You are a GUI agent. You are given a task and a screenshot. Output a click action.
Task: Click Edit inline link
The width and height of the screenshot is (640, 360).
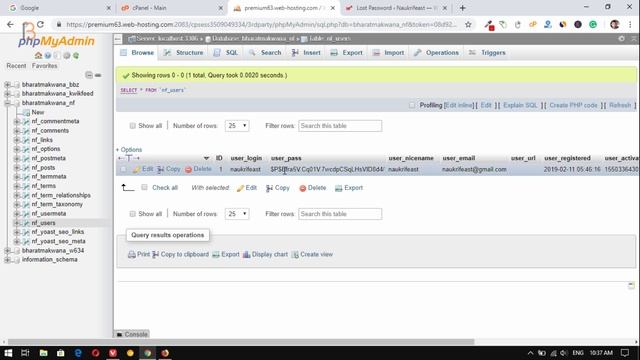pyautogui.click(x=459, y=105)
